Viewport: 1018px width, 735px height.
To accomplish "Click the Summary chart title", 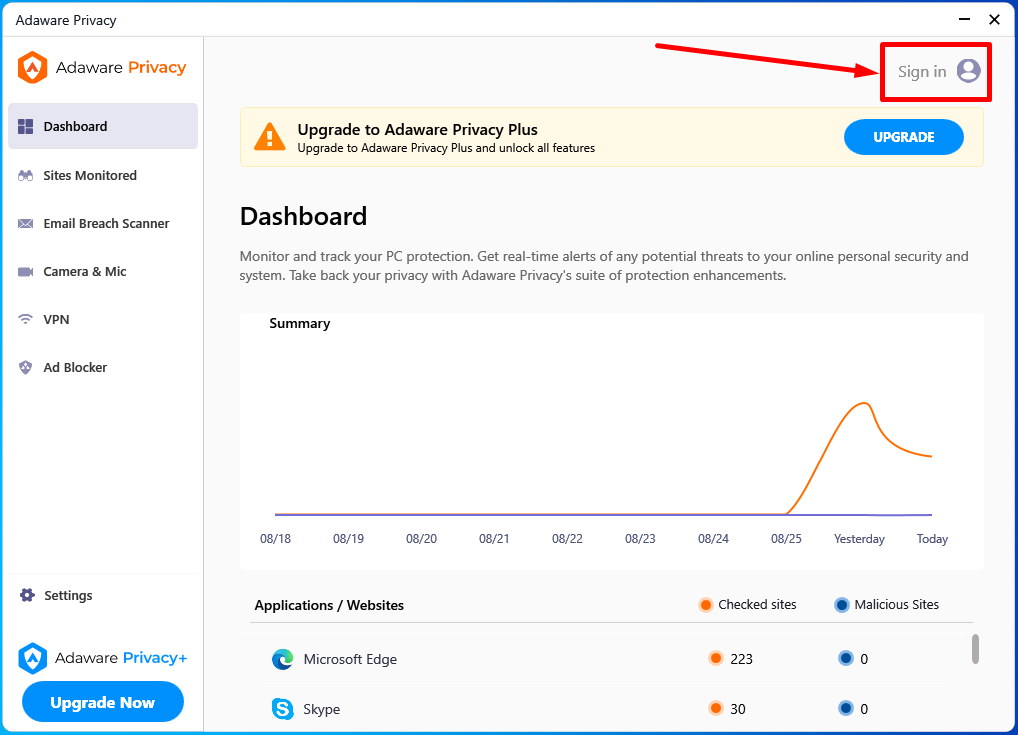I will (x=300, y=323).
